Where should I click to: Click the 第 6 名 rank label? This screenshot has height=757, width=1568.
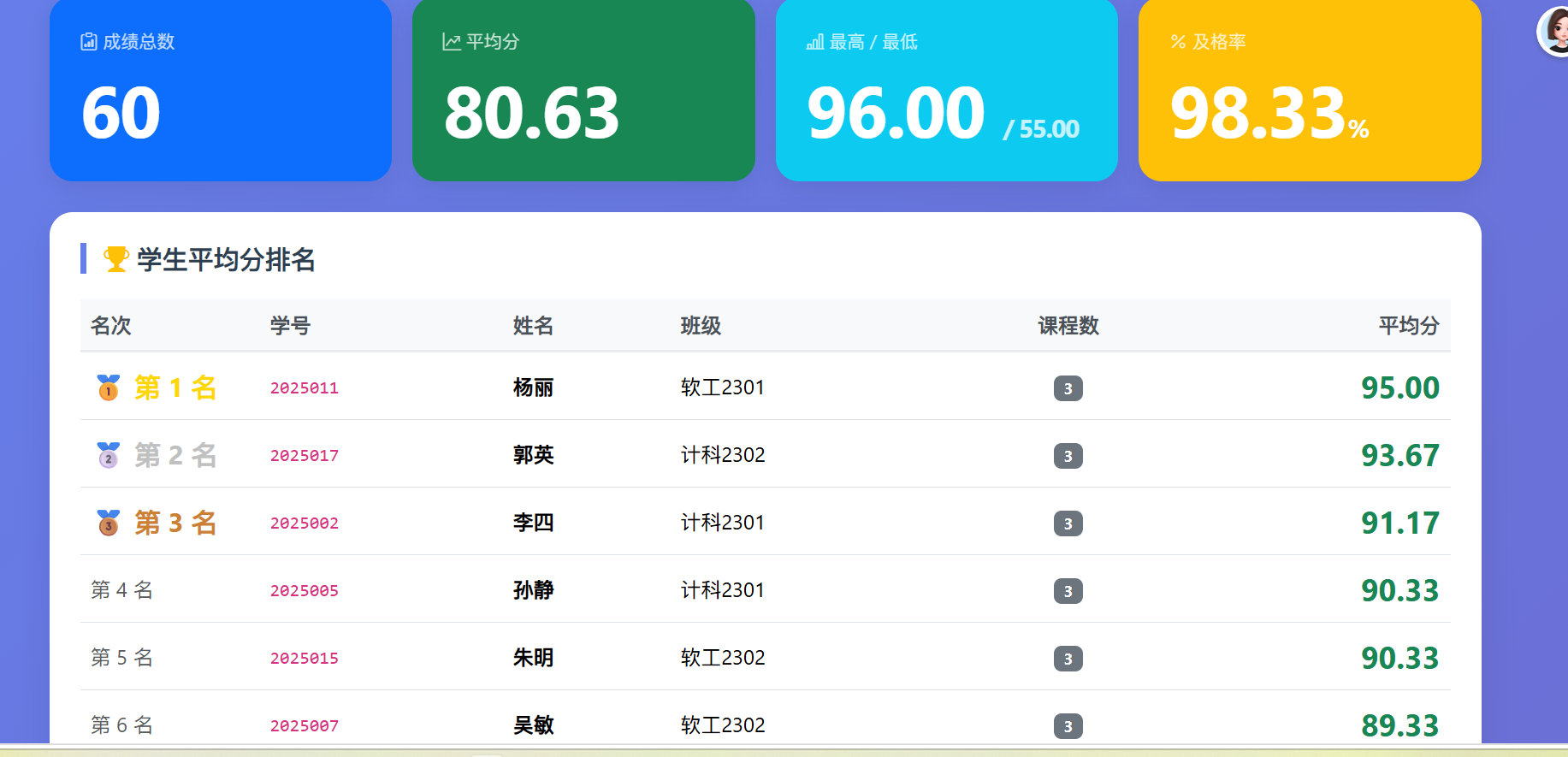(x=122, y=725)
